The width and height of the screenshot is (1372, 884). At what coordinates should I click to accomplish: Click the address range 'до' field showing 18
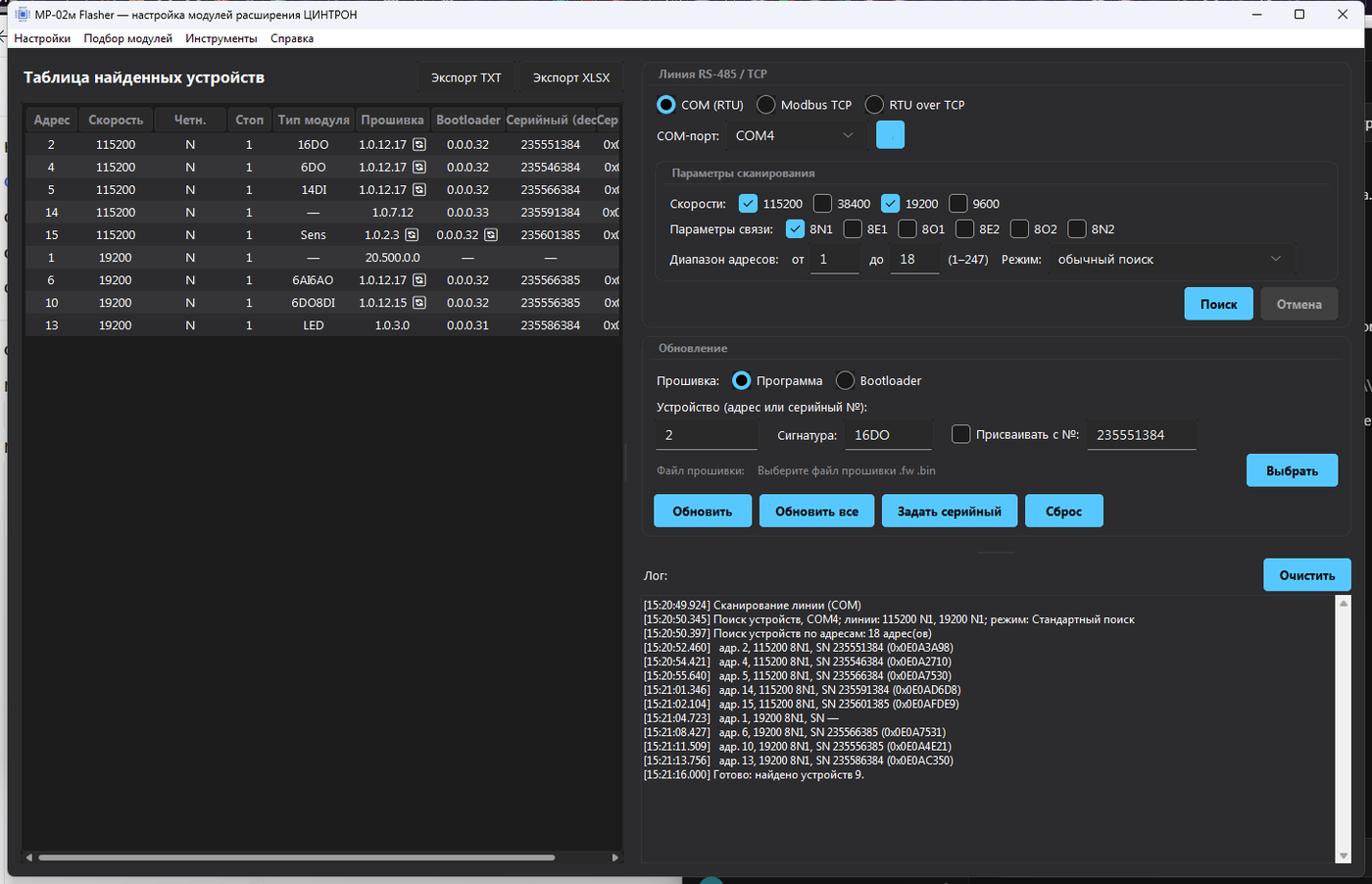[914, 260]
